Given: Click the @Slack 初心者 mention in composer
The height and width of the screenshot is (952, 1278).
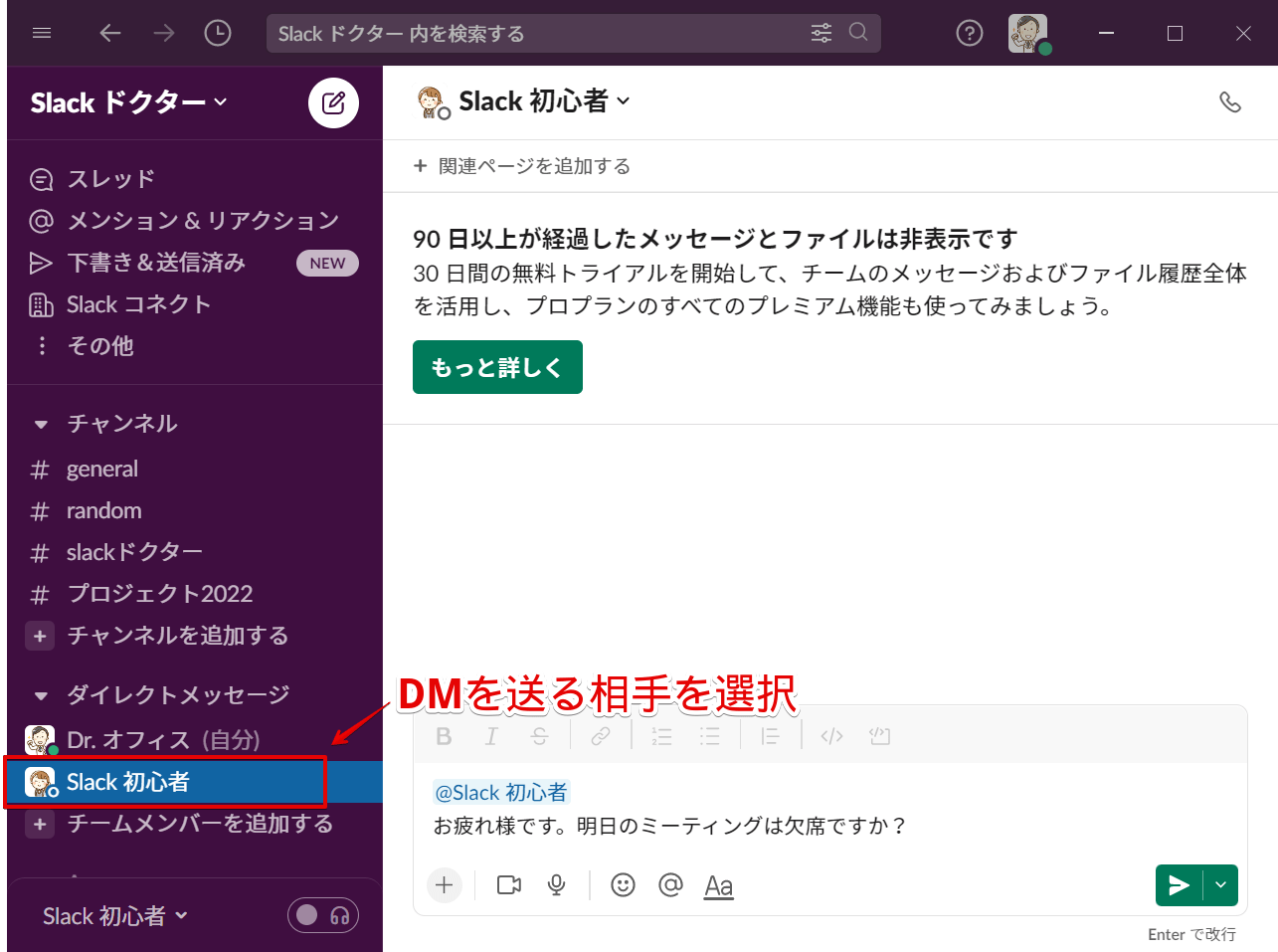Looking at the screenshot, I should [501, 793].
